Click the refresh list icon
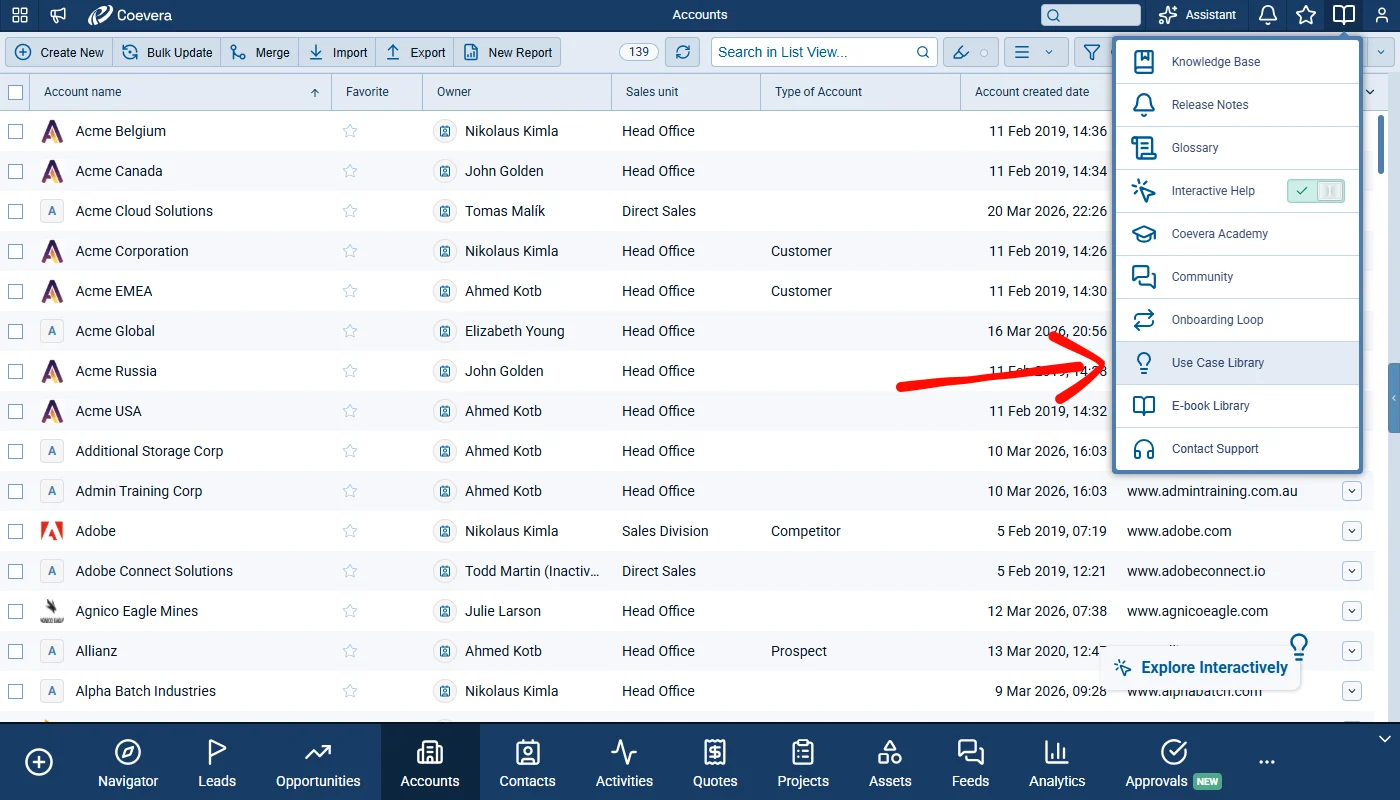Viewport: 1400px width, 800px height. click(683, 52)
